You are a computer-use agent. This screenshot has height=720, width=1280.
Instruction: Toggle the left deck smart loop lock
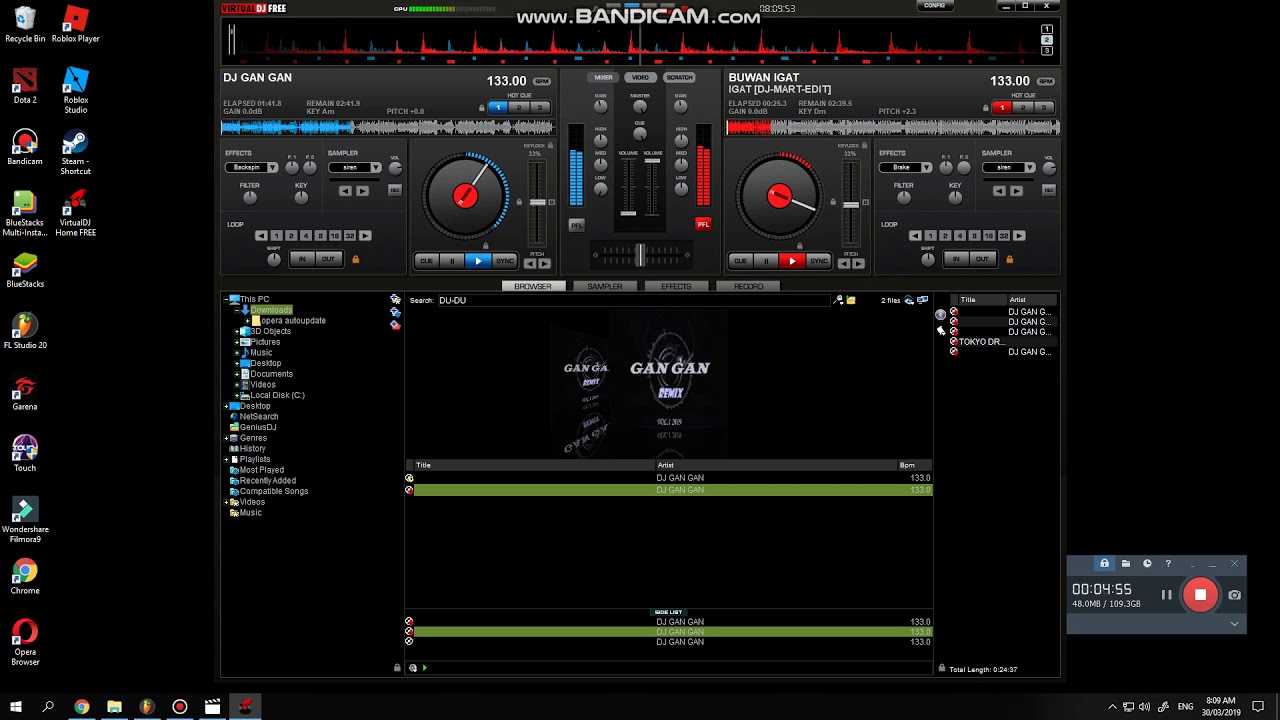tap(355, 260)
